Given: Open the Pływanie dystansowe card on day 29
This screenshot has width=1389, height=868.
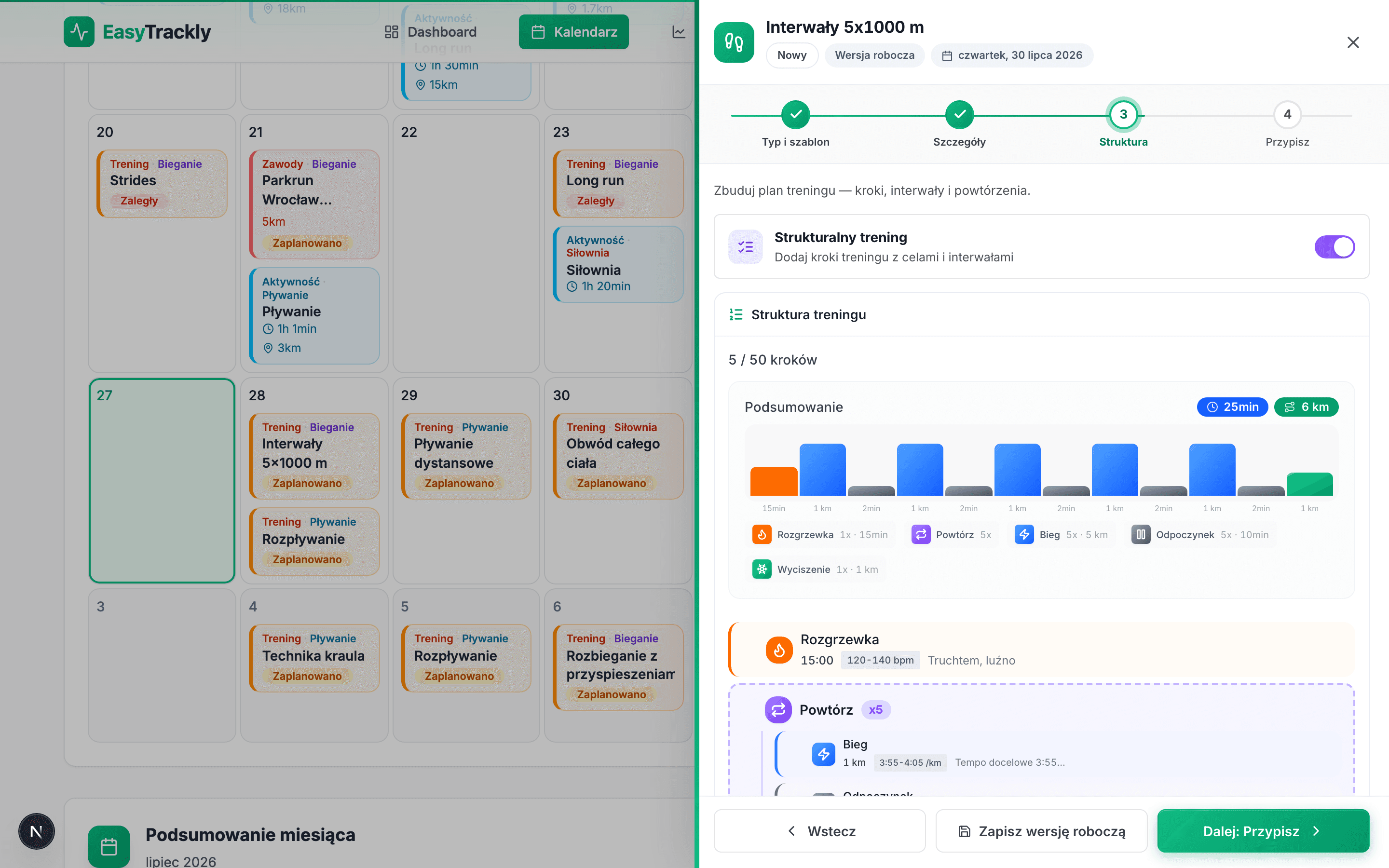Looking at the screenshot, I should 466,456.
